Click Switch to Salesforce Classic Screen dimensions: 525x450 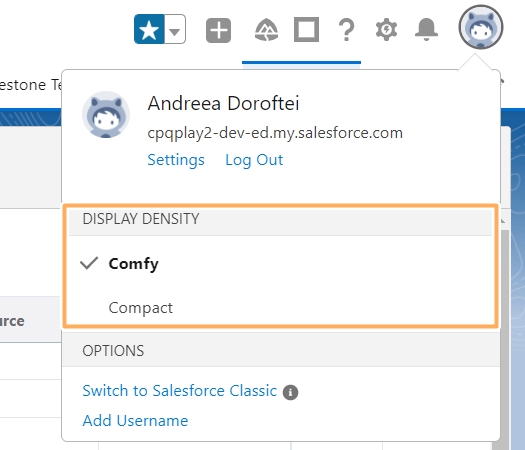coord(180,391)
